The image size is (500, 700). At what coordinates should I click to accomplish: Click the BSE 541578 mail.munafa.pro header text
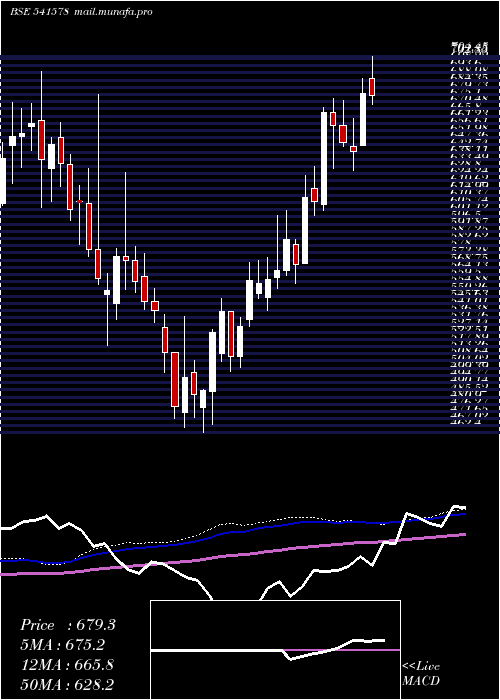[81, 12]
